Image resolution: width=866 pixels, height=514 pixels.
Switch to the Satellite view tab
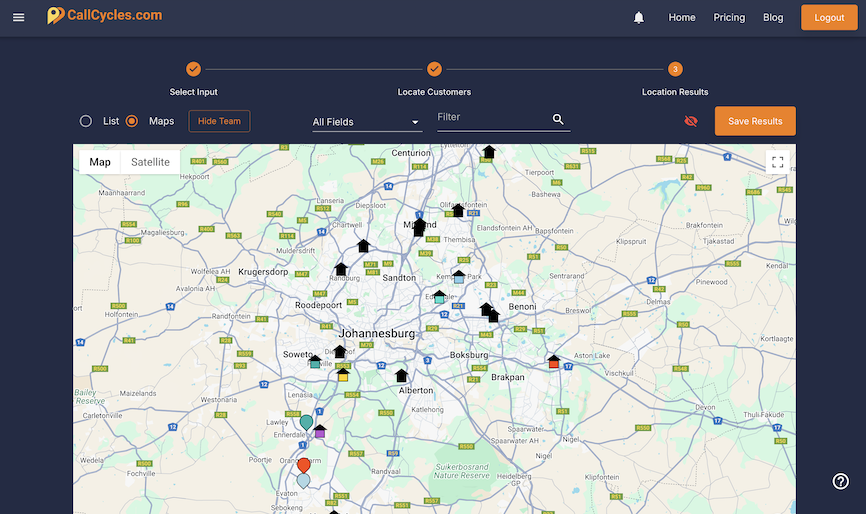tap(150, 162)
